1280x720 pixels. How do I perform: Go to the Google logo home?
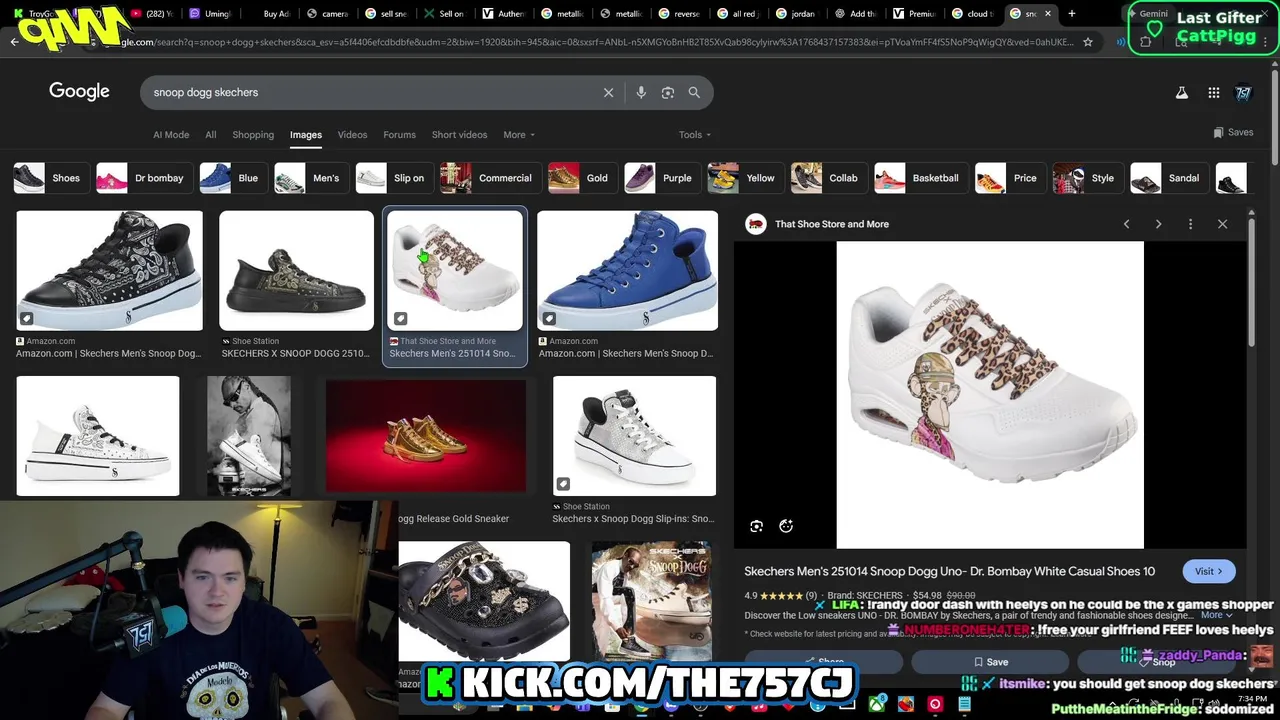point(79,91)
